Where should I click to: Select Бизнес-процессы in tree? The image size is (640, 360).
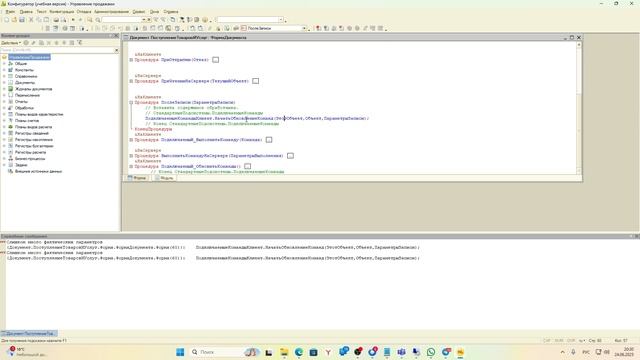click(x=30, y=158)
